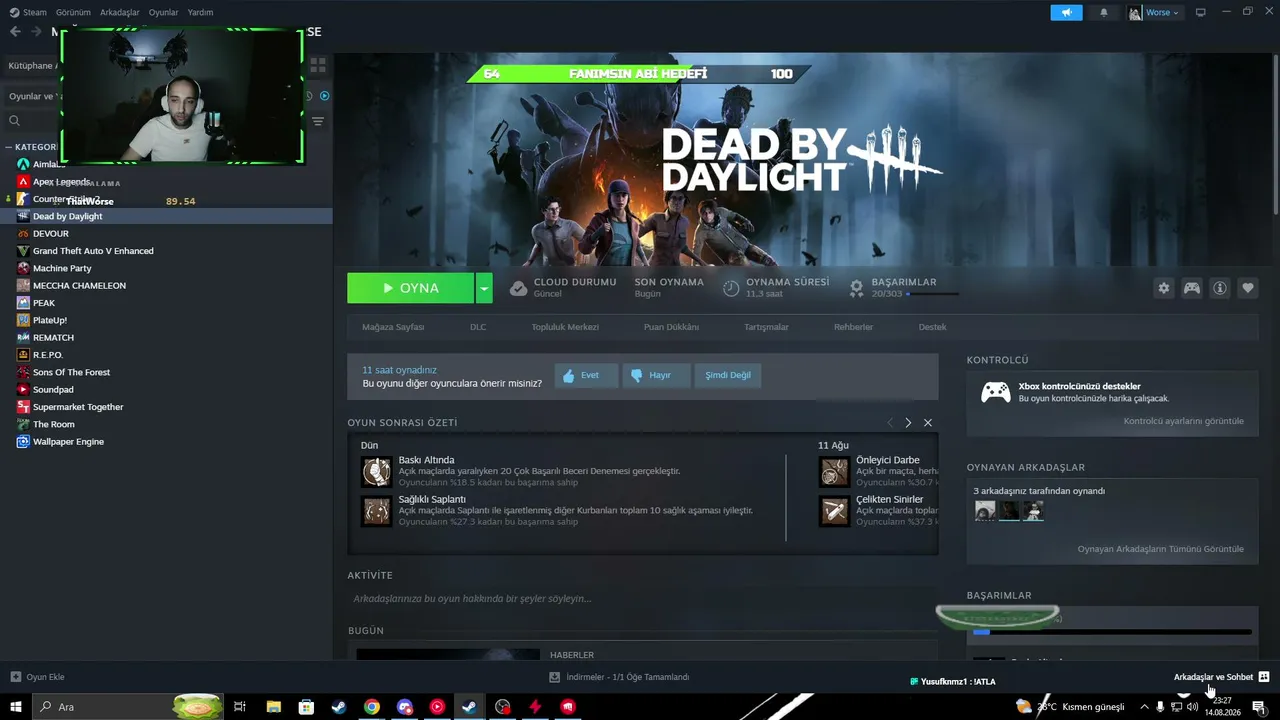Image resolution: width=1280 pixels, height=720 pixels.
Task: Open game settings gear icon
Action: click(1164, 288)
